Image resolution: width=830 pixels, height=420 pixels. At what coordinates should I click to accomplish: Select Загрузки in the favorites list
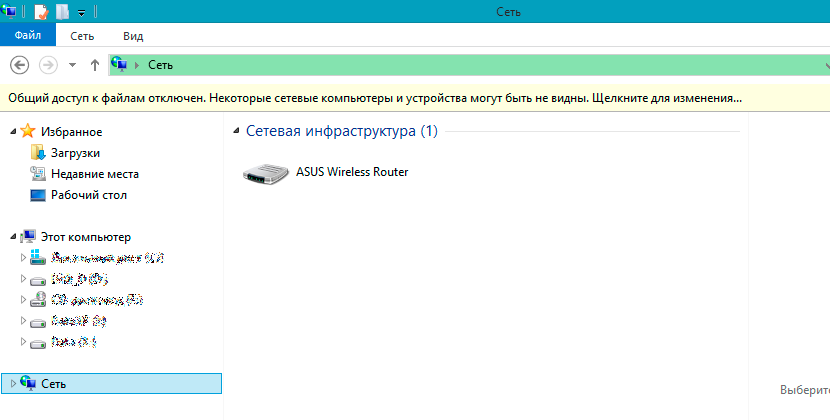[x=75, y=153]
